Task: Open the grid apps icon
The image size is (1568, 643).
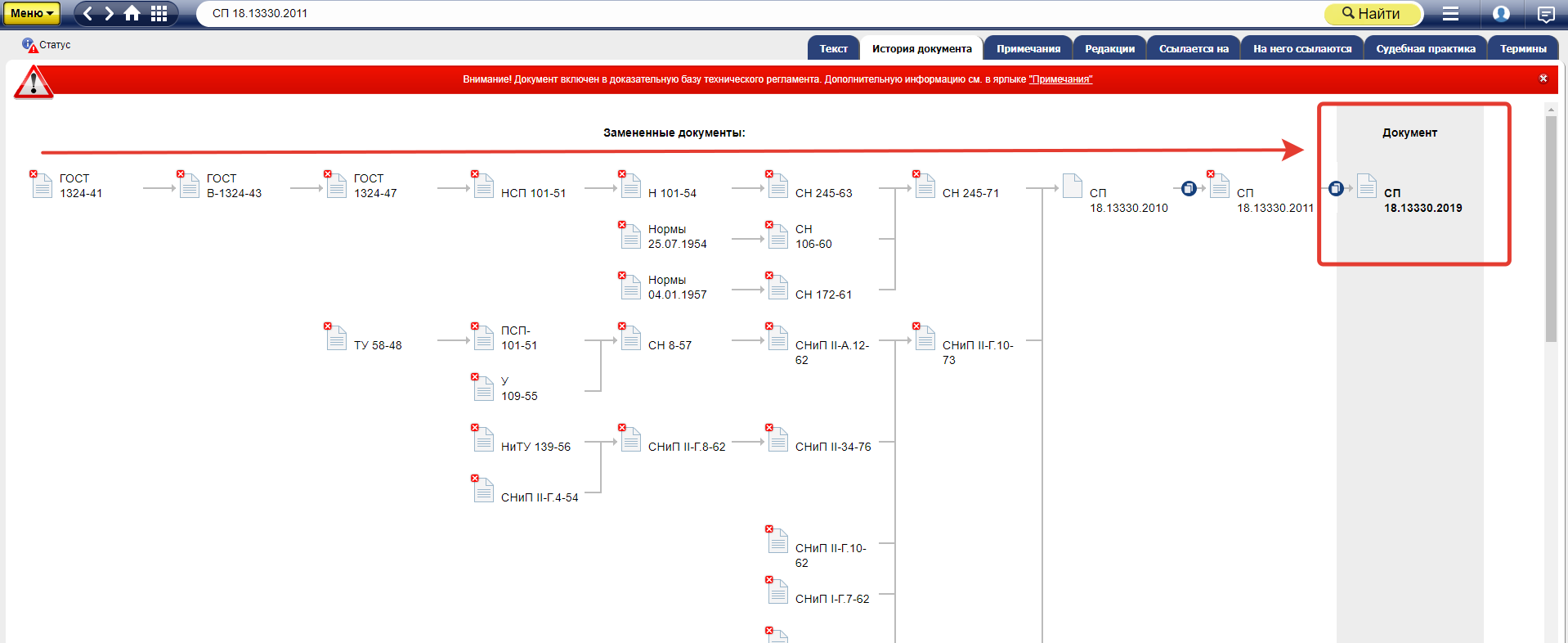Action: 159,14
